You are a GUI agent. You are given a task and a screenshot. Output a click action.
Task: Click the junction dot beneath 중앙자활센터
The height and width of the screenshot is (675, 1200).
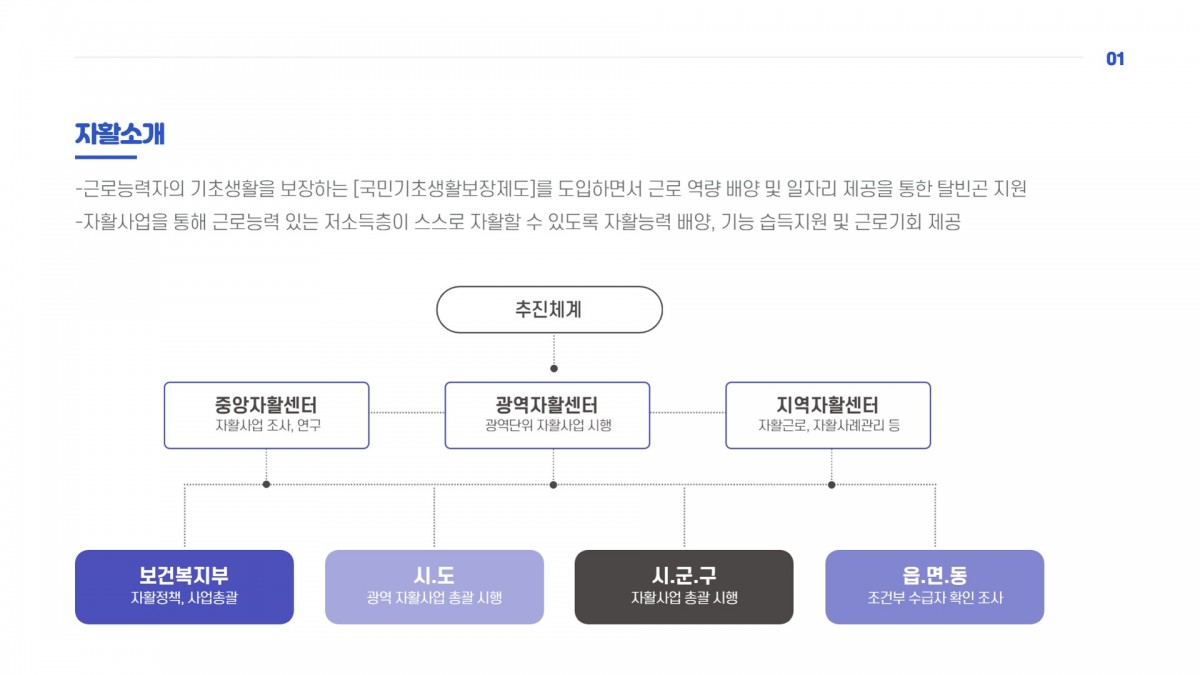click(x=266, y=484)
